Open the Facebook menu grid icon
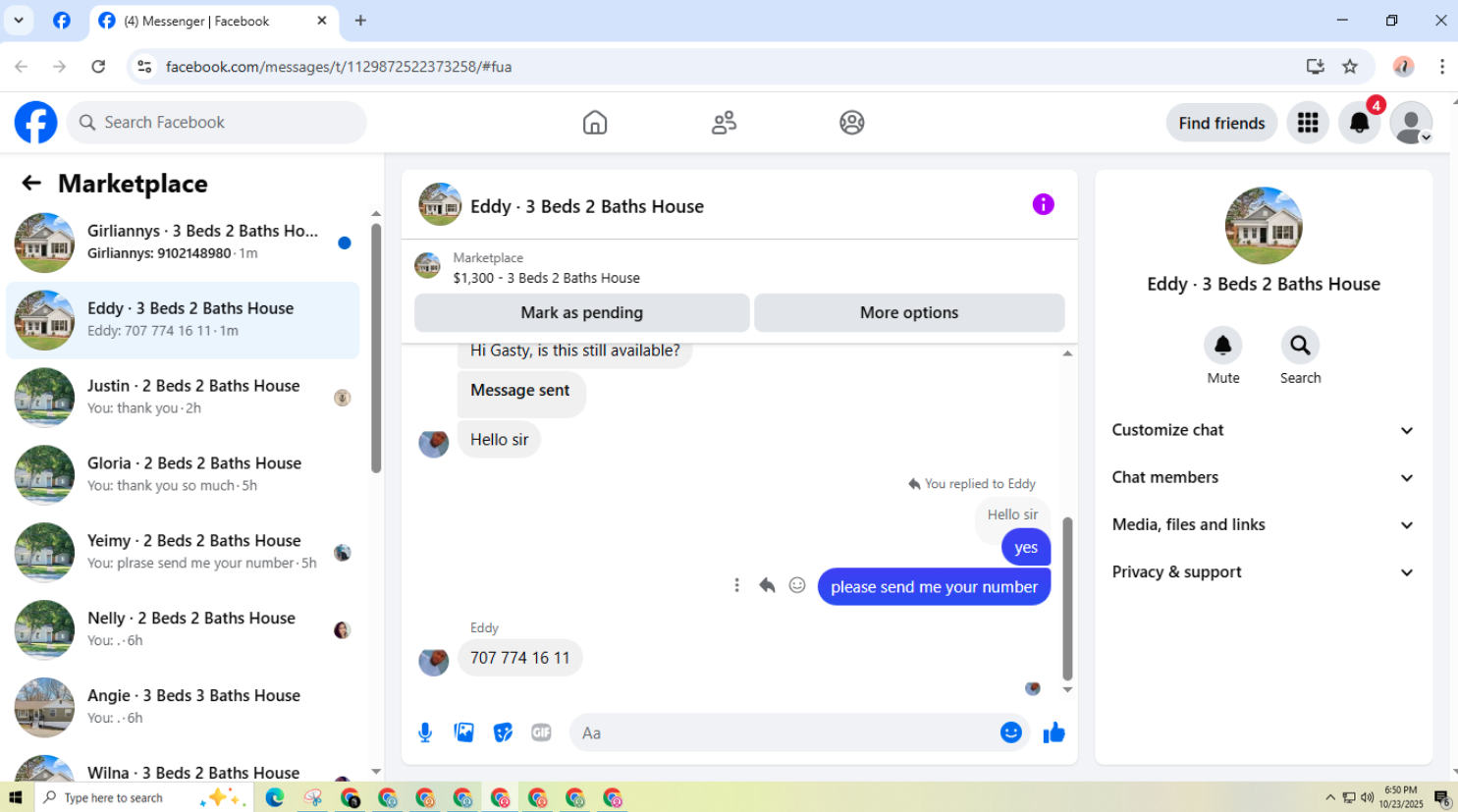 coord(1308,123)
